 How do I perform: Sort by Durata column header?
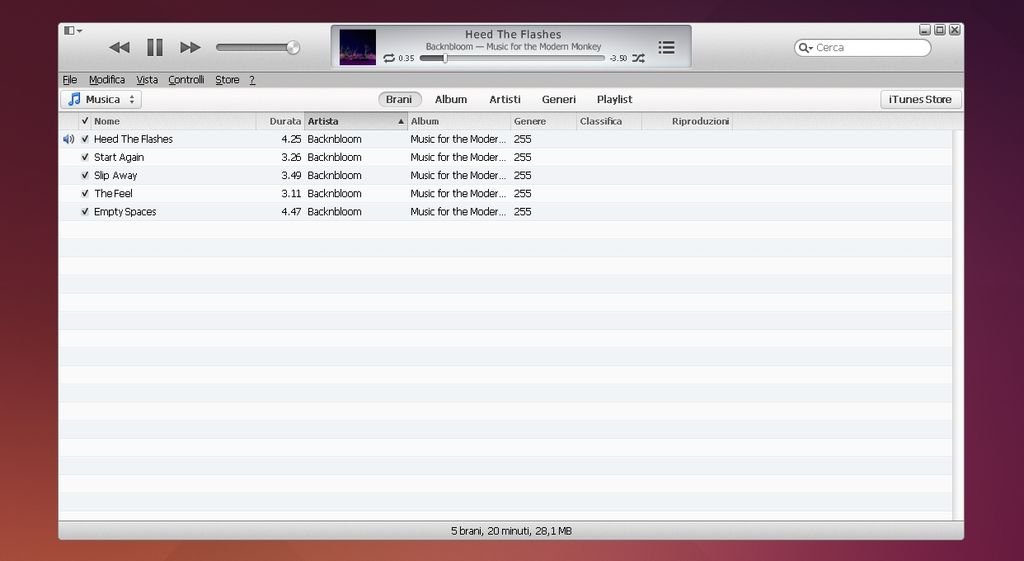coord(281,121)
